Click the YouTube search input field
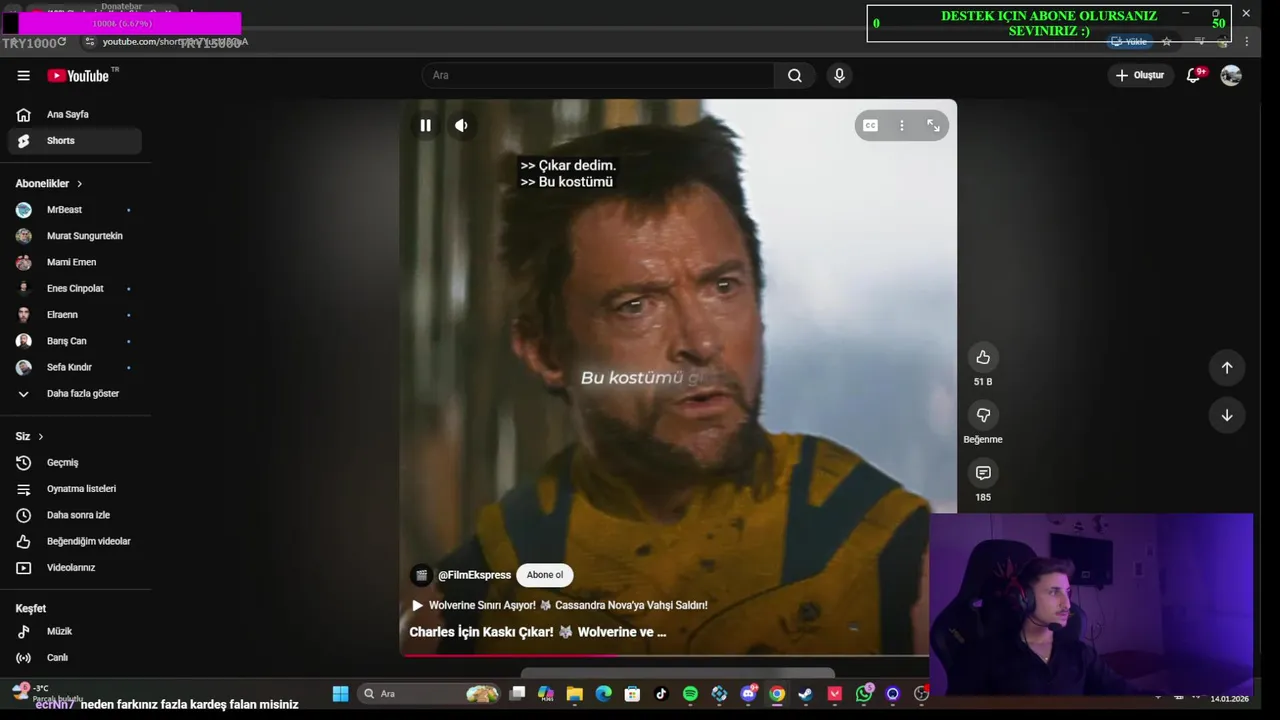This screenshot has height=720, width=1280. pyautogui.click(x=598, y=75)
